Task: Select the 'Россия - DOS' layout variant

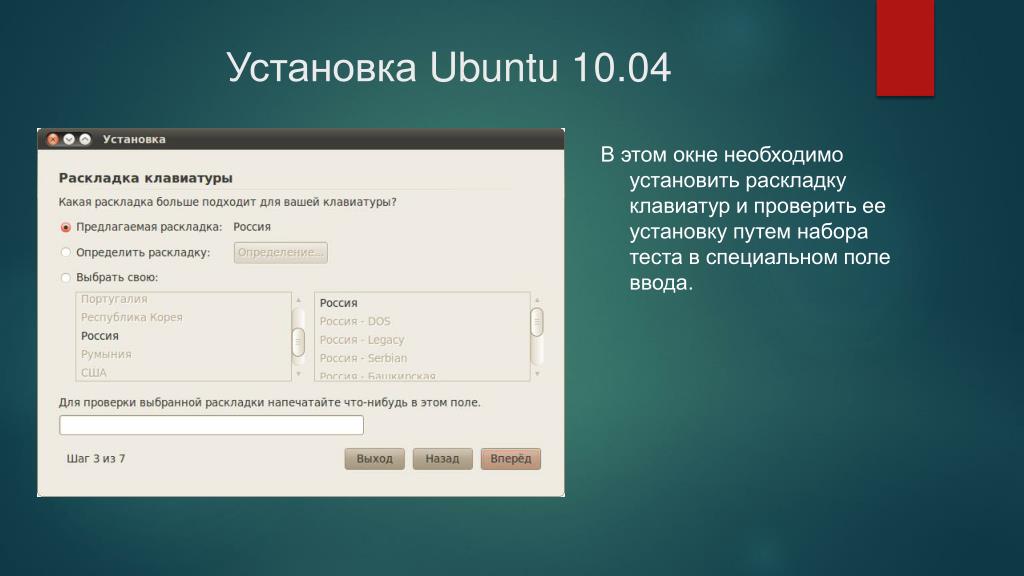Action: [x=422, y=321]
